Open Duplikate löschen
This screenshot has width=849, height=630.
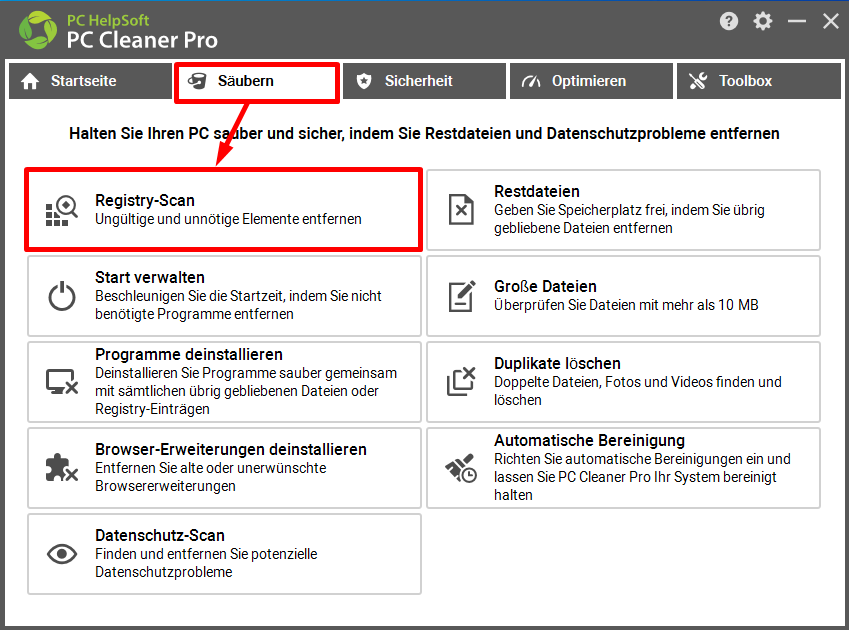tap(623, 382)
